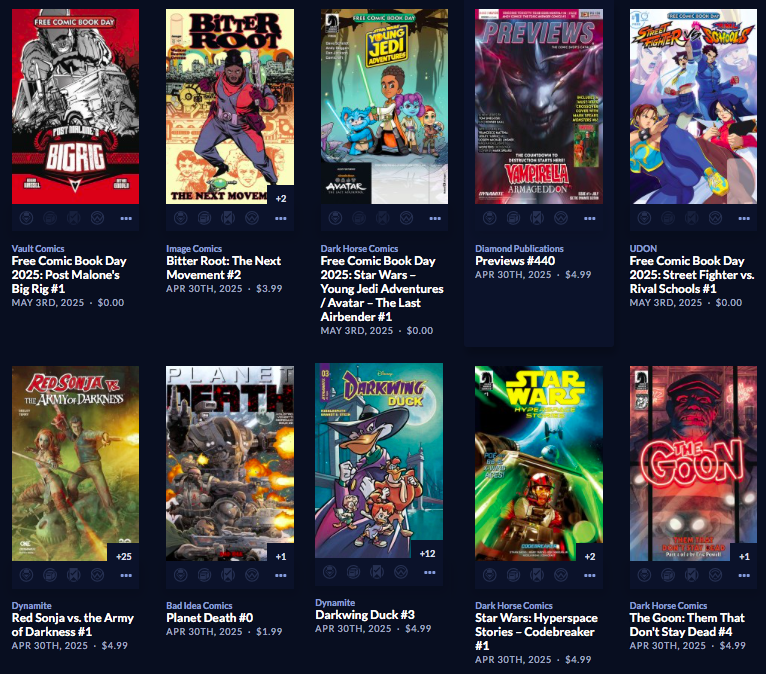Open the UDON publisher link
Screen dimensions: 766x674
point(643,249)
